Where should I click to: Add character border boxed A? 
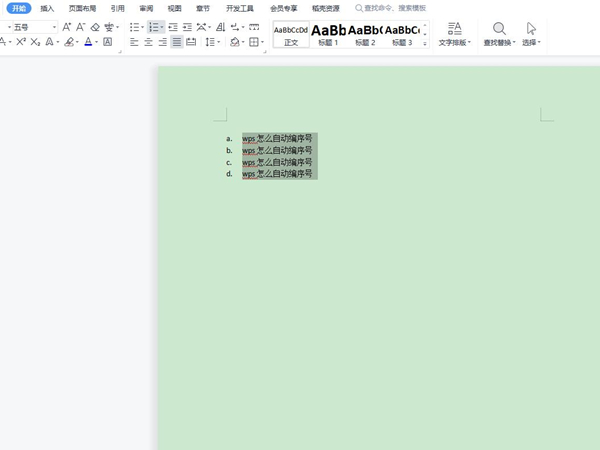108,42
